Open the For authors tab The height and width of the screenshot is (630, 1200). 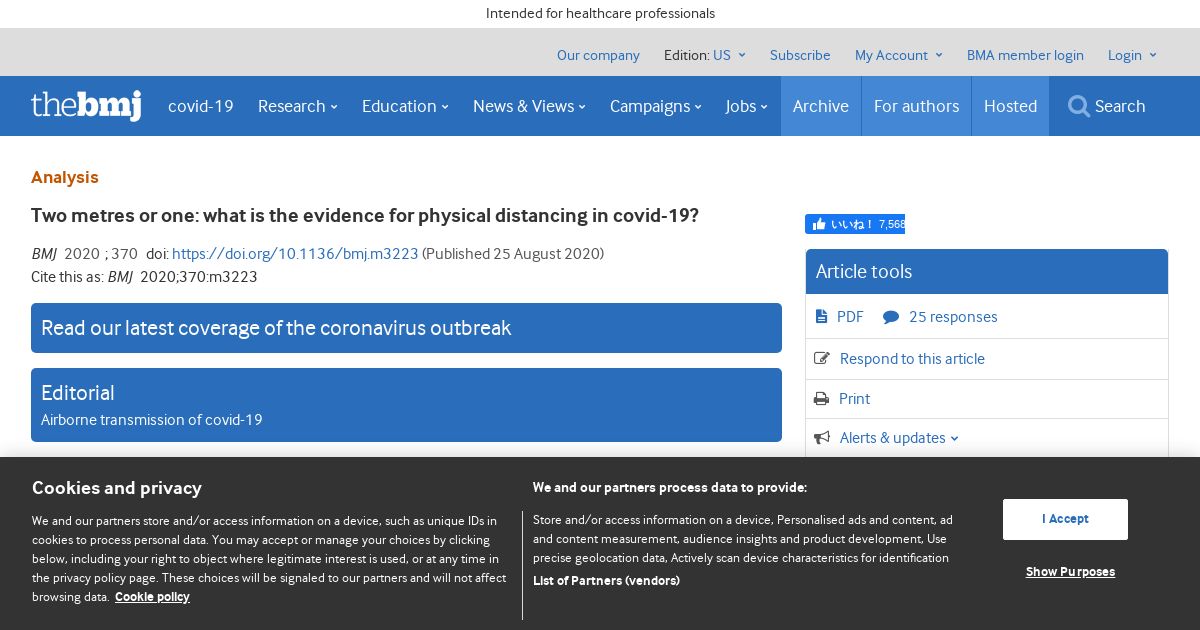(916, 106)
